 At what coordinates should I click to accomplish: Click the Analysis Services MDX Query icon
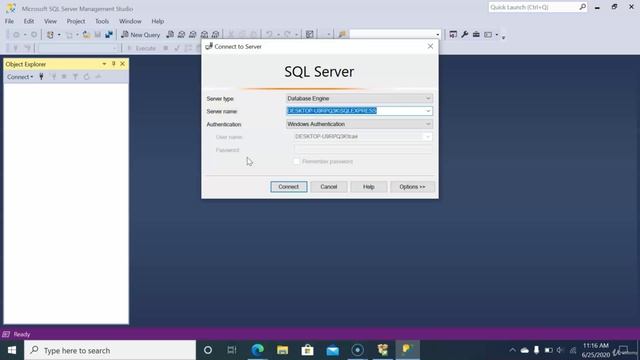181,35
